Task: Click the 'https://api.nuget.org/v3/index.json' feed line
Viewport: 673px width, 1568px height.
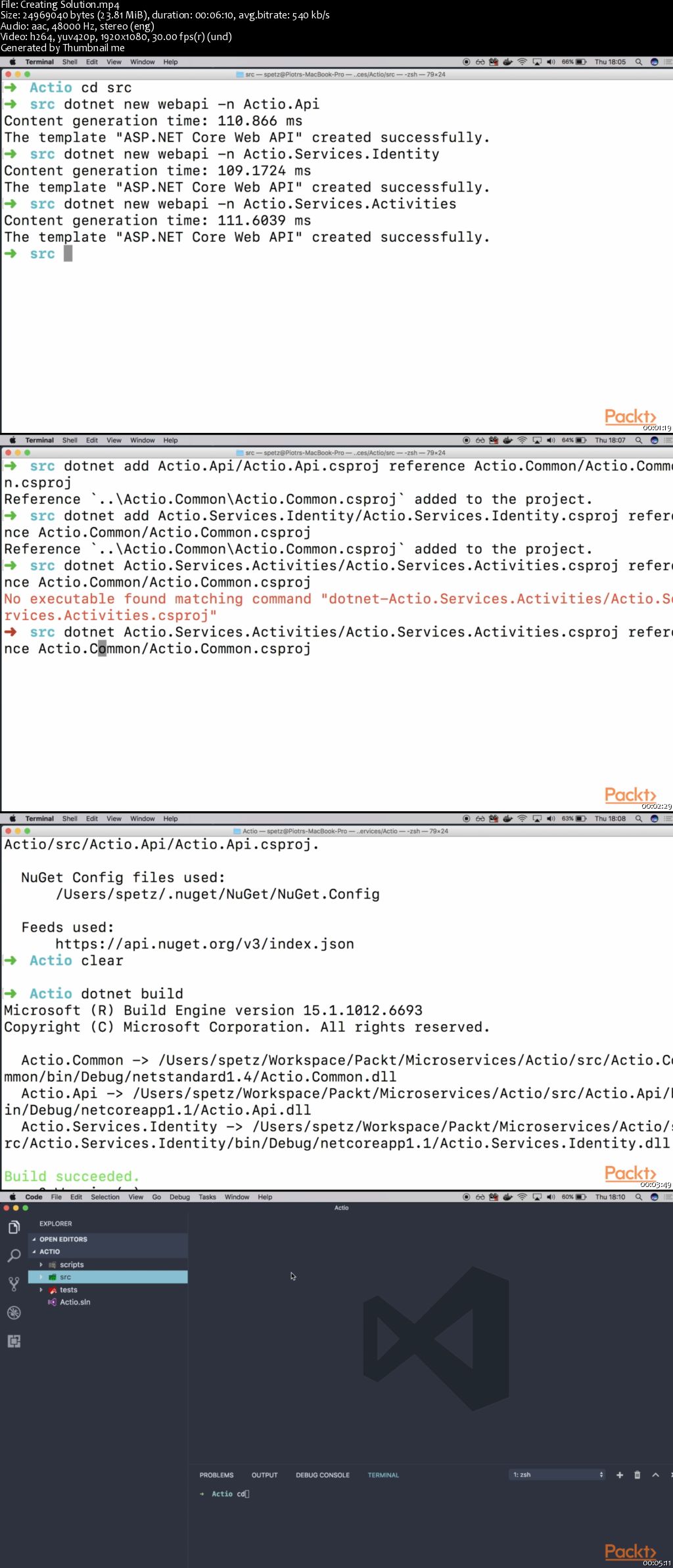Action: click(204, 944)
